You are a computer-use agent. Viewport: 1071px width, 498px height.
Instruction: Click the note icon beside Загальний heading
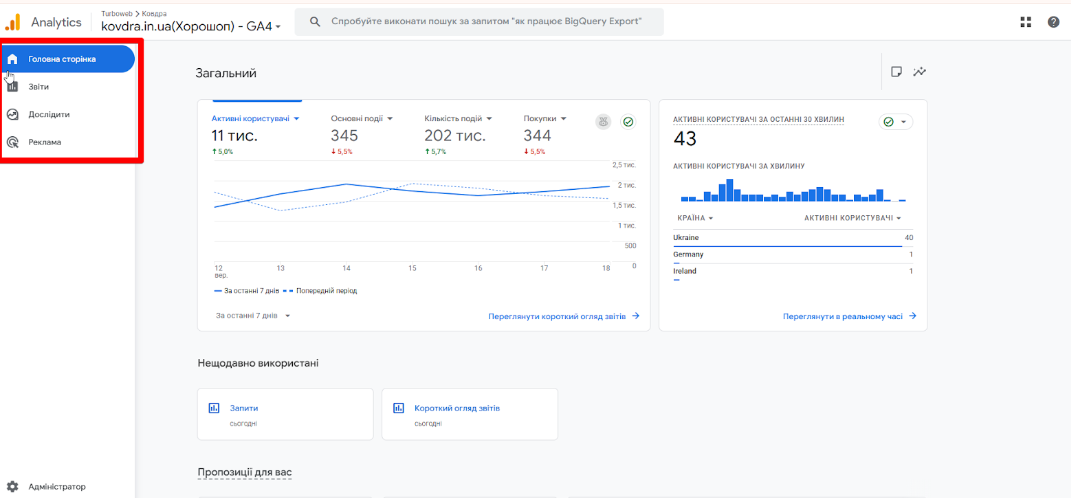pyautogui.click(x=896, y=72)
